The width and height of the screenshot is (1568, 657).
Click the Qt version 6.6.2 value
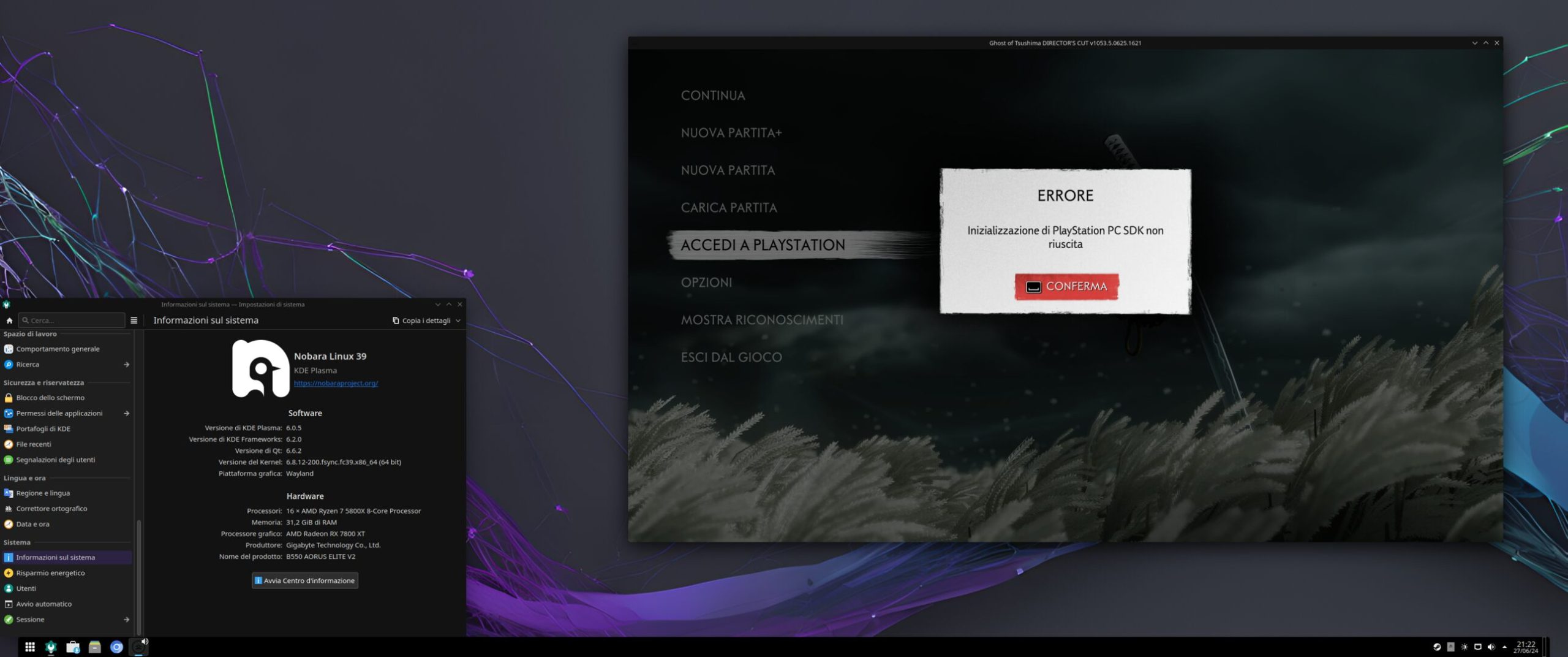(293, 451)
